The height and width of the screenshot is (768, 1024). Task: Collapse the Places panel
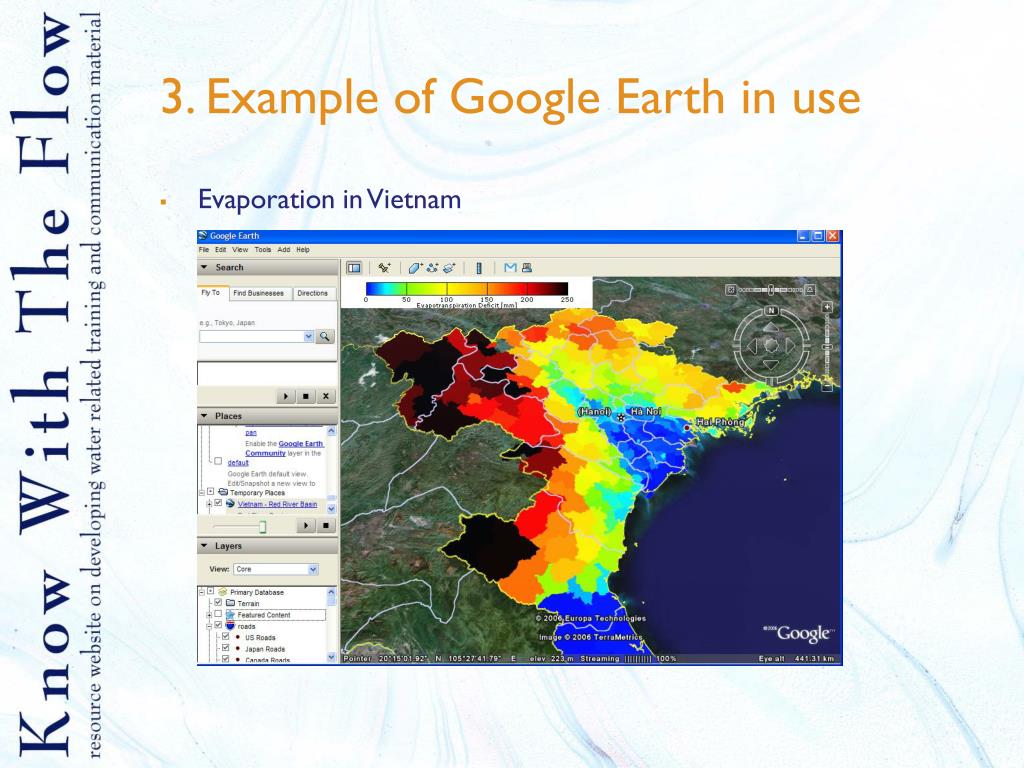click(204, 416)
